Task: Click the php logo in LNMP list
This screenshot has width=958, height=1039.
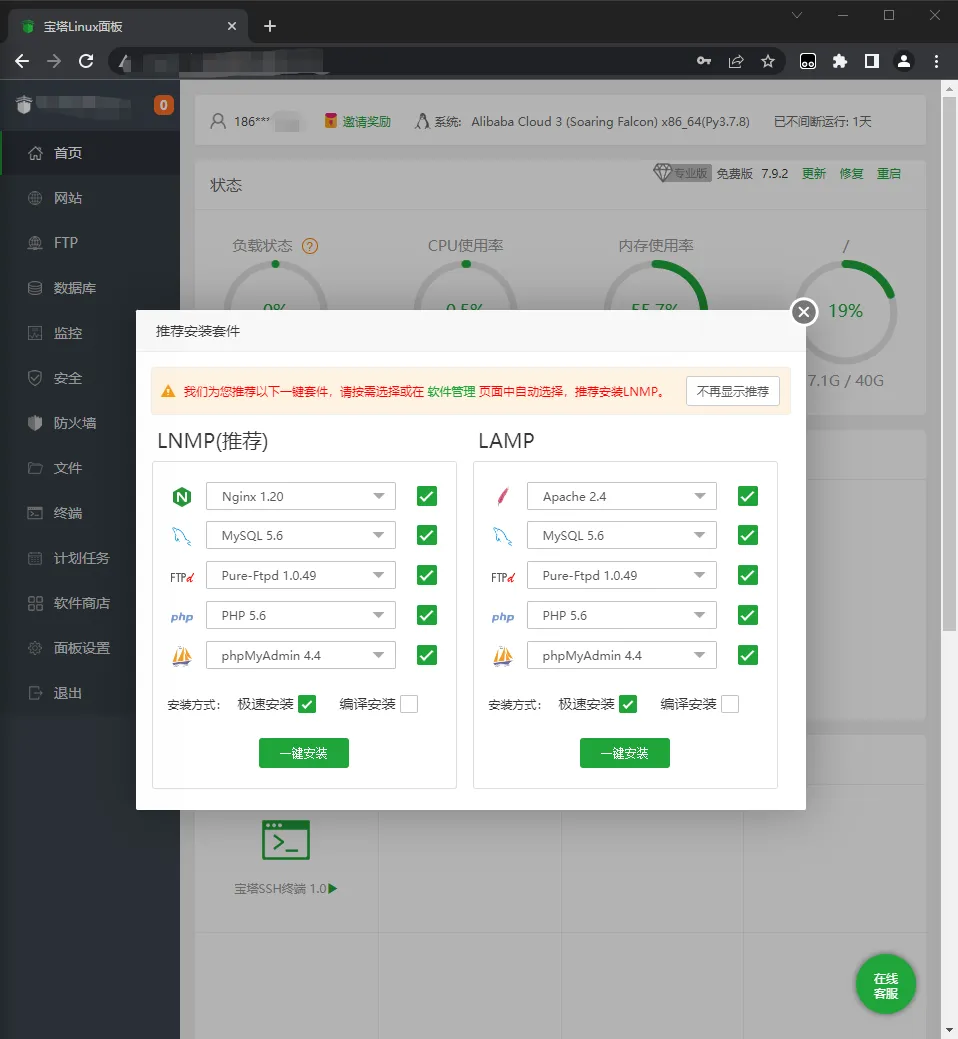Action: click(182, 617)
